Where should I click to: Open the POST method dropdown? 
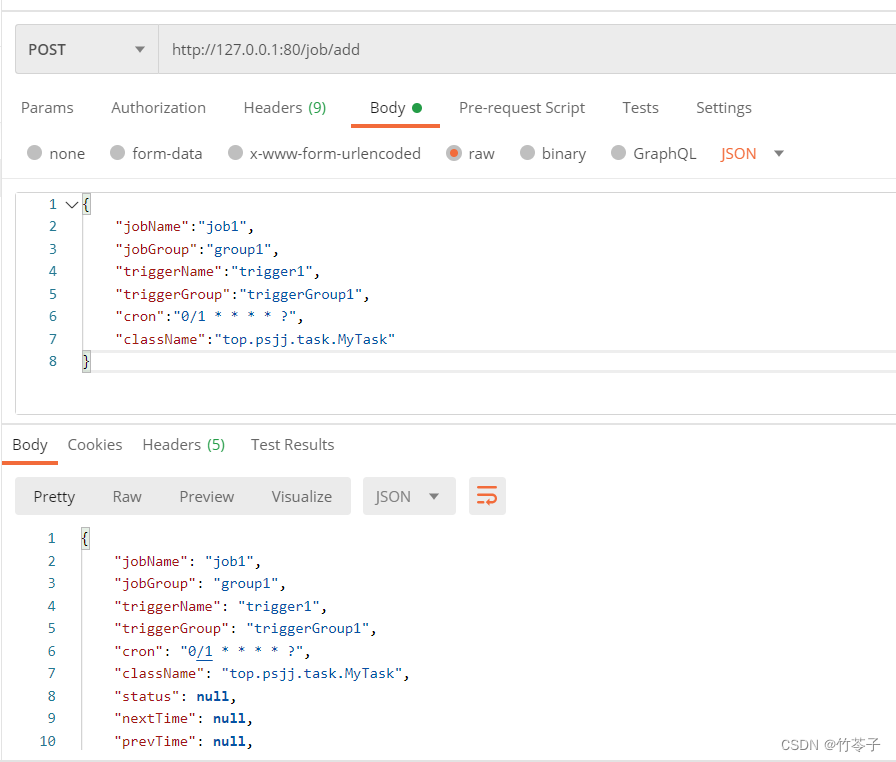coord(87,50)
